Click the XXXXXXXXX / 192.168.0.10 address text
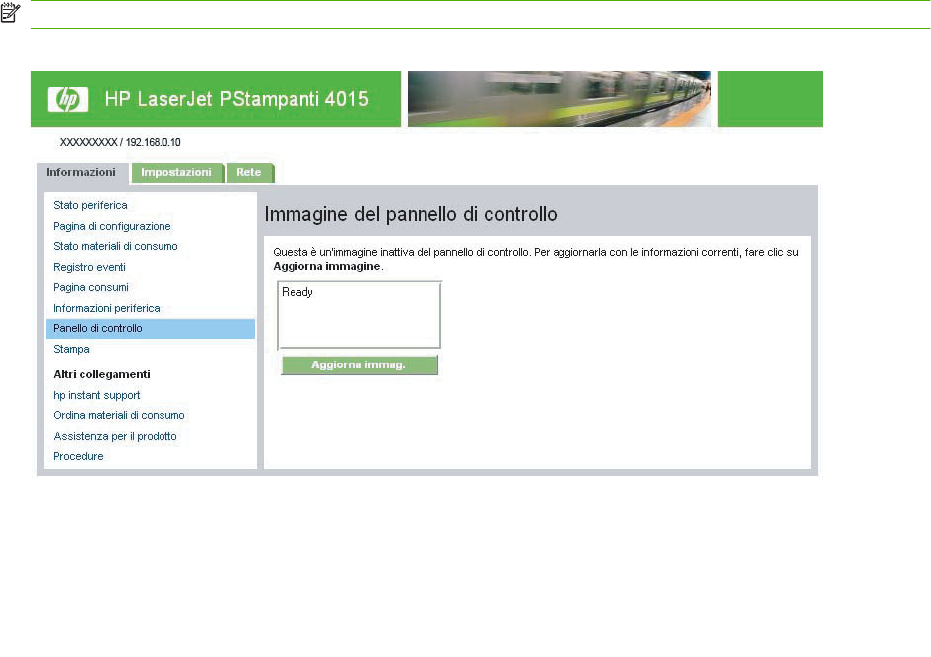Viewport: 931px width, 657px height. click(120, 142)
